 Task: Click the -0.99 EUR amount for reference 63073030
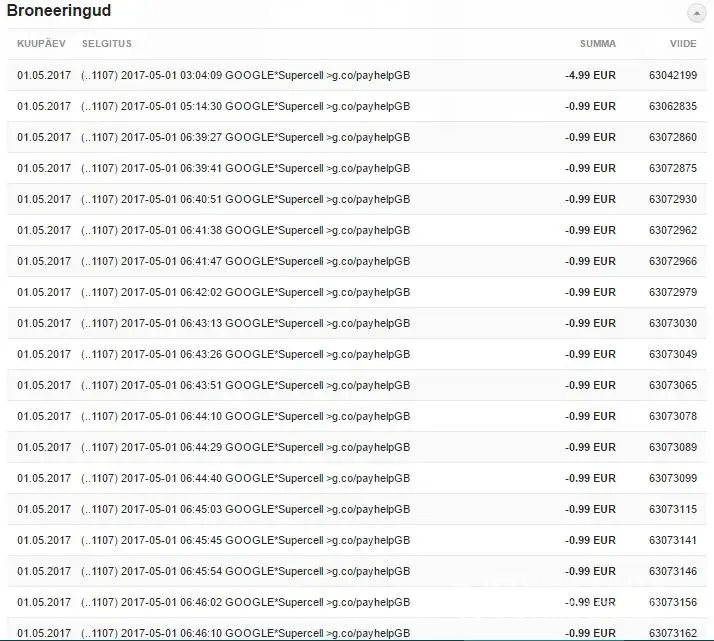coord(590,323)
